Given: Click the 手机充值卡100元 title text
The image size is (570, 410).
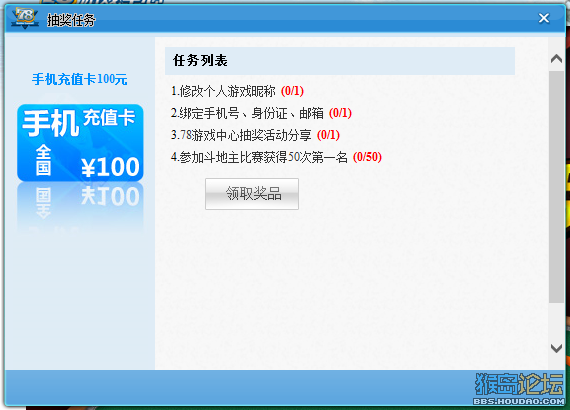Looking at the screenshot, I should click(x=80, y=79).
